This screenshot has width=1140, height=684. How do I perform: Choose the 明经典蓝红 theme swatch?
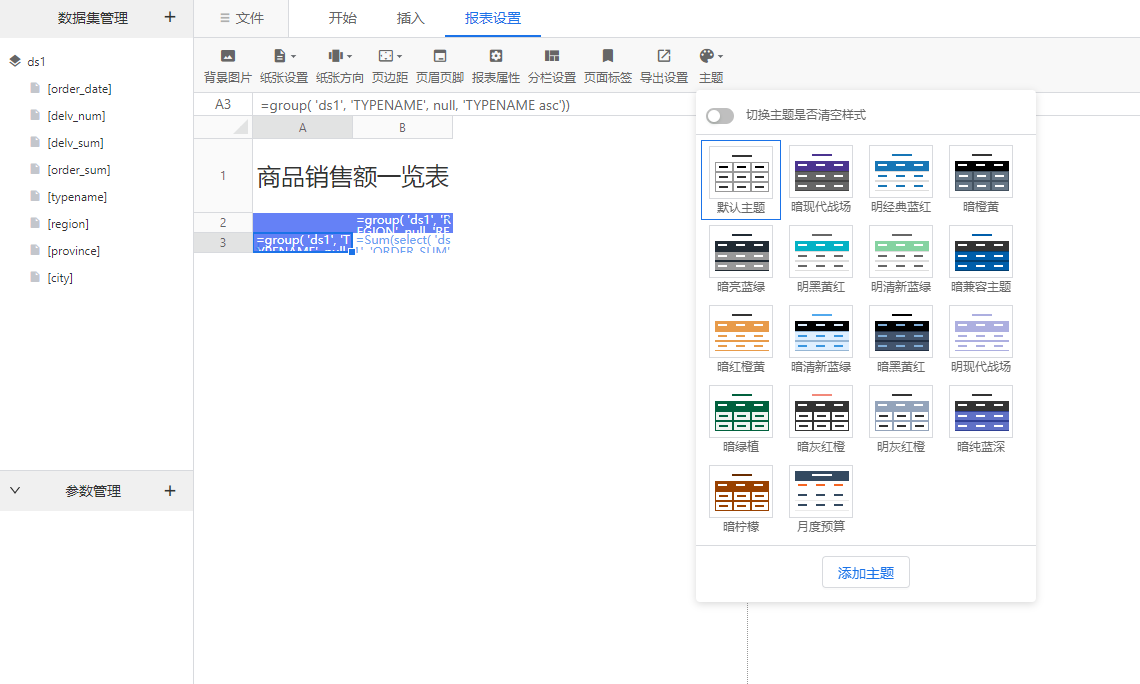click(901, 172)
